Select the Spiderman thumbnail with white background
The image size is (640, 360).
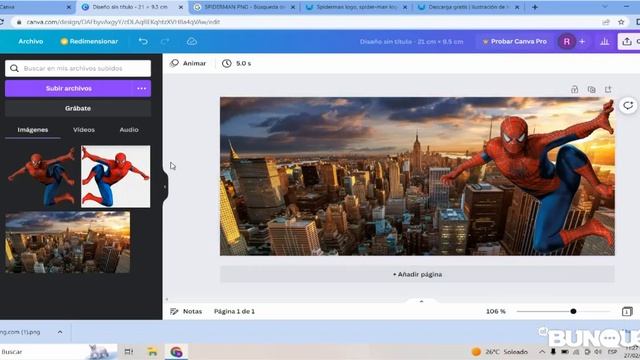pyautogui.click(x=116, y=176)
